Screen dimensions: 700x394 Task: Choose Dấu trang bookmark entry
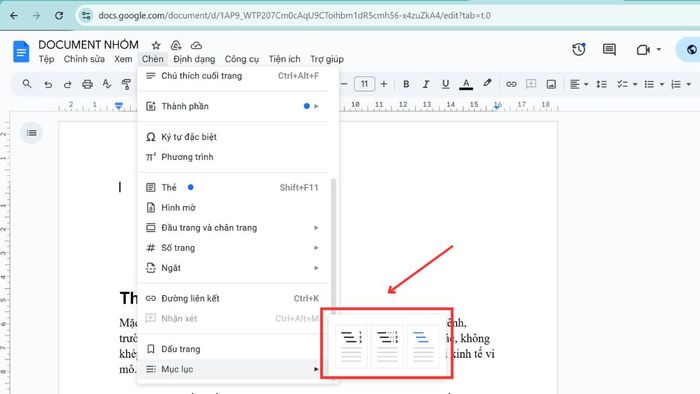(233, 349)
